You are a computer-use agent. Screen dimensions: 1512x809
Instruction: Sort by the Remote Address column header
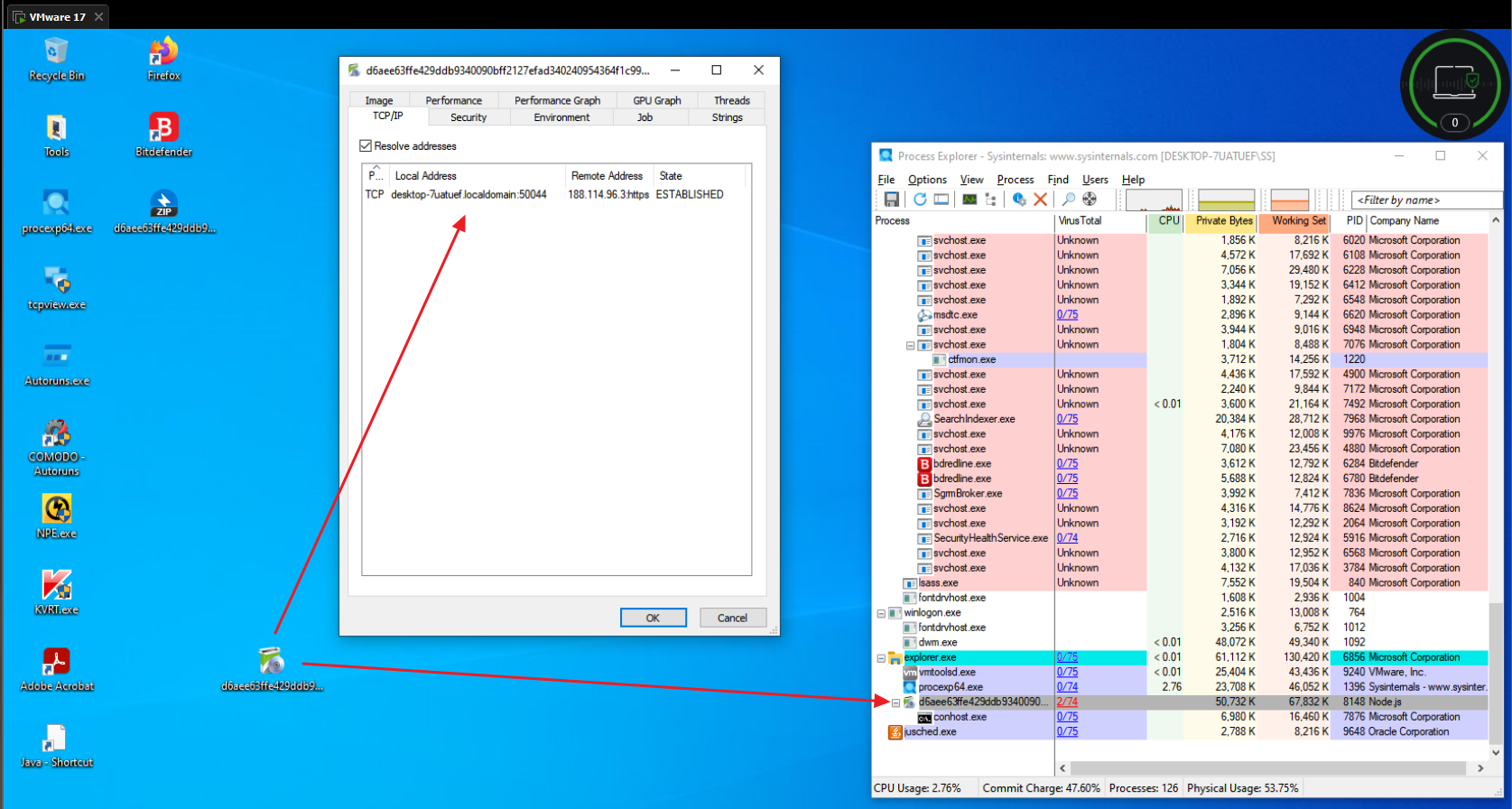pos(608,176)
